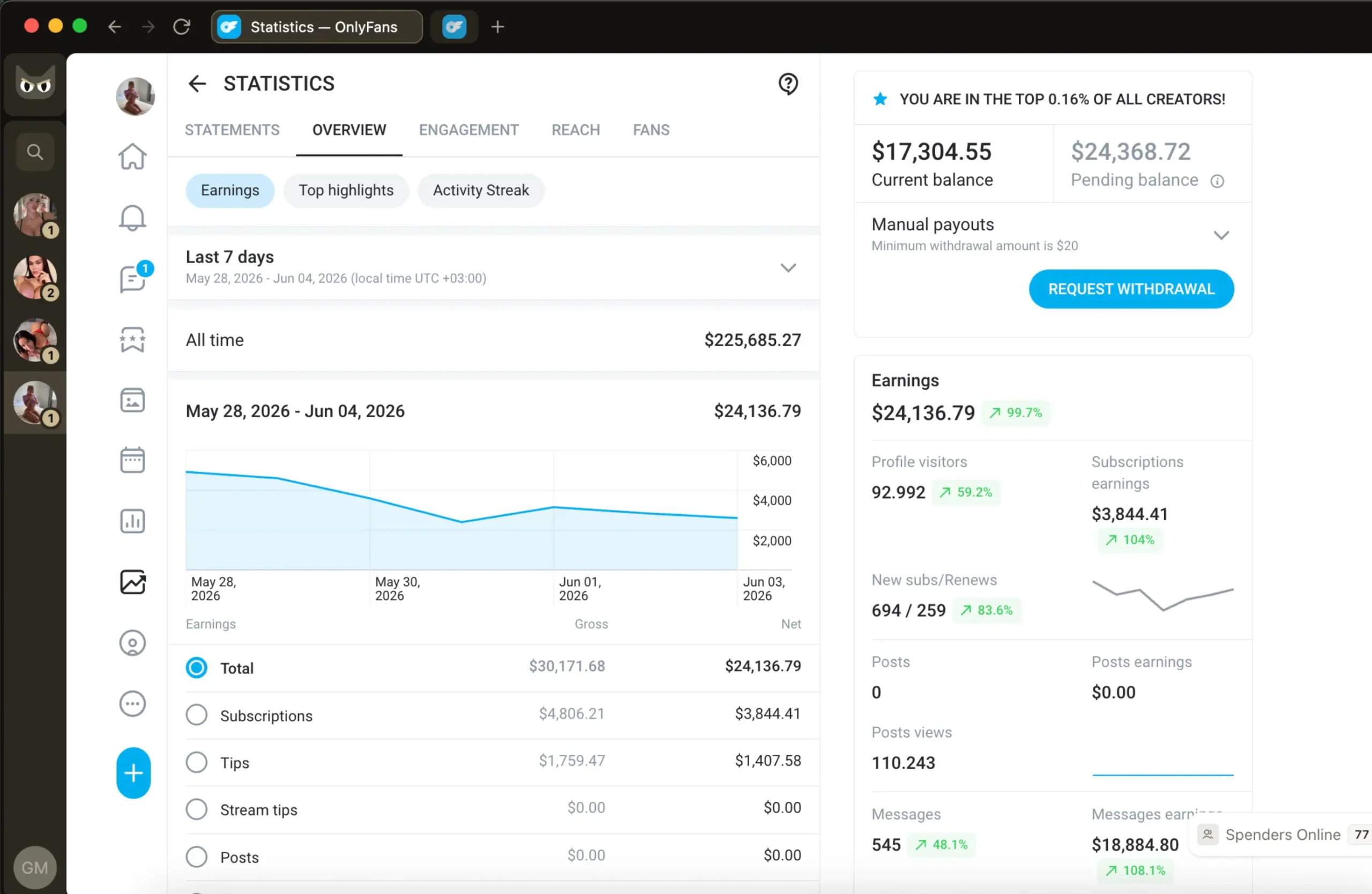Switch to the REACH tab

click(576, 130)
